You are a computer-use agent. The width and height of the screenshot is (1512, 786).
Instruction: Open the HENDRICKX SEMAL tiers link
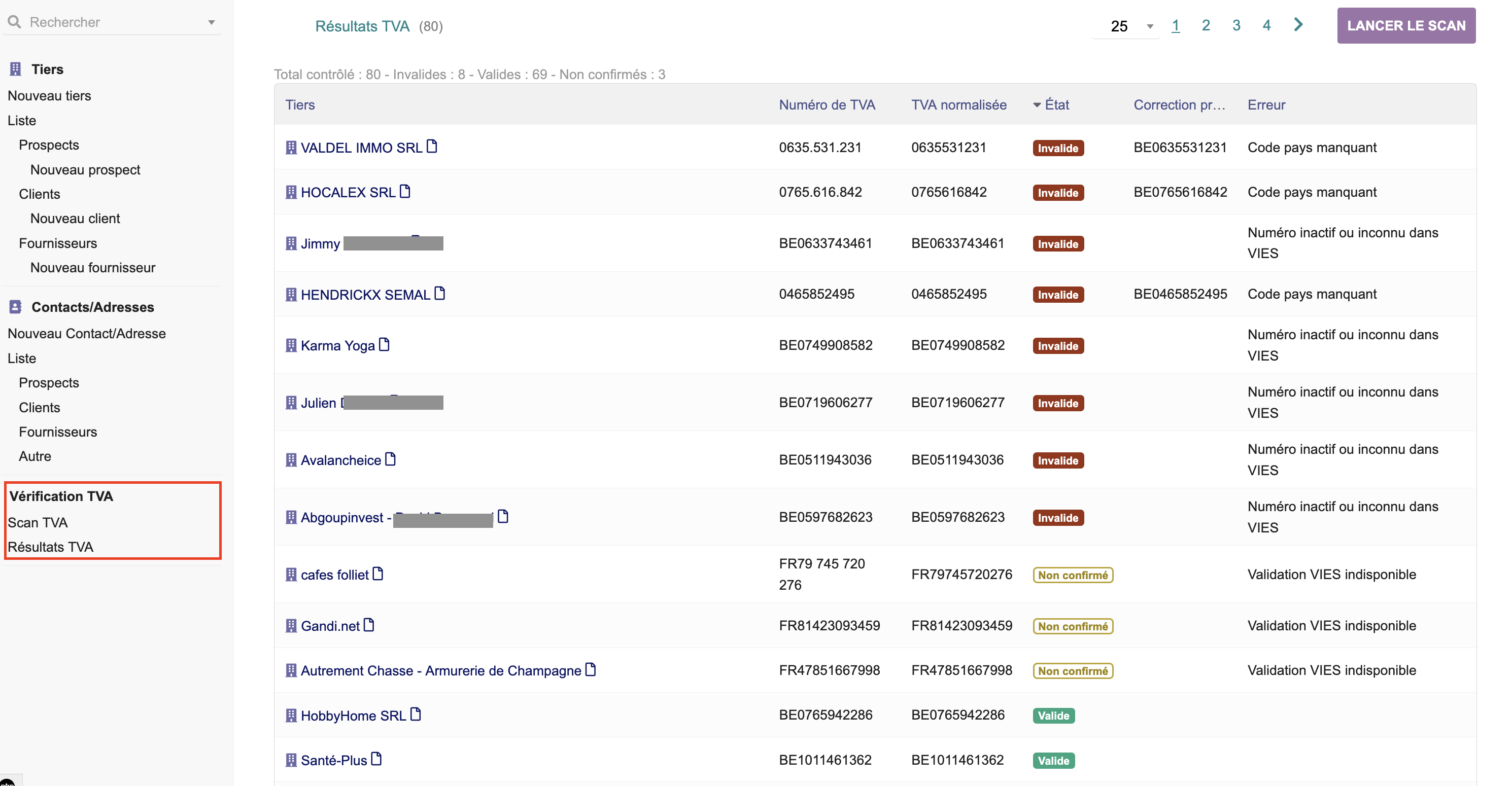pos(365,295)
